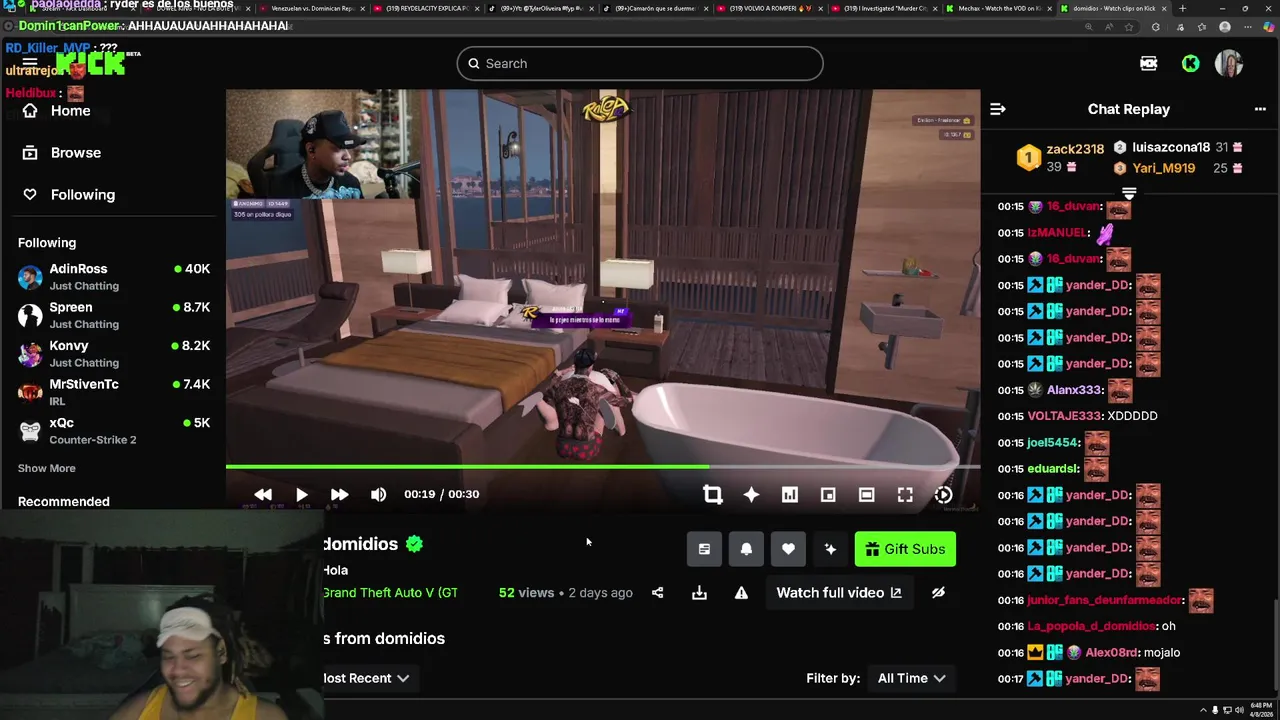Open Grand Theft Auto V category link
Viewport: 1280px width, 720px height.
point(390,593)
